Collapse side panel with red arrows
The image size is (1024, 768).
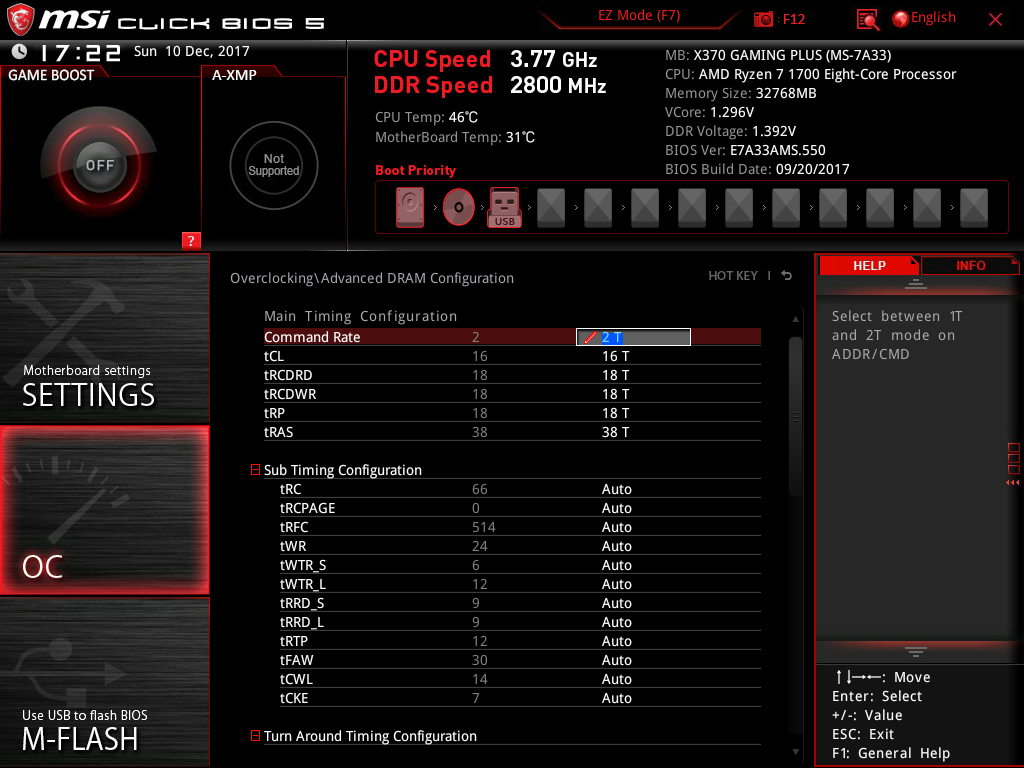1012,483
